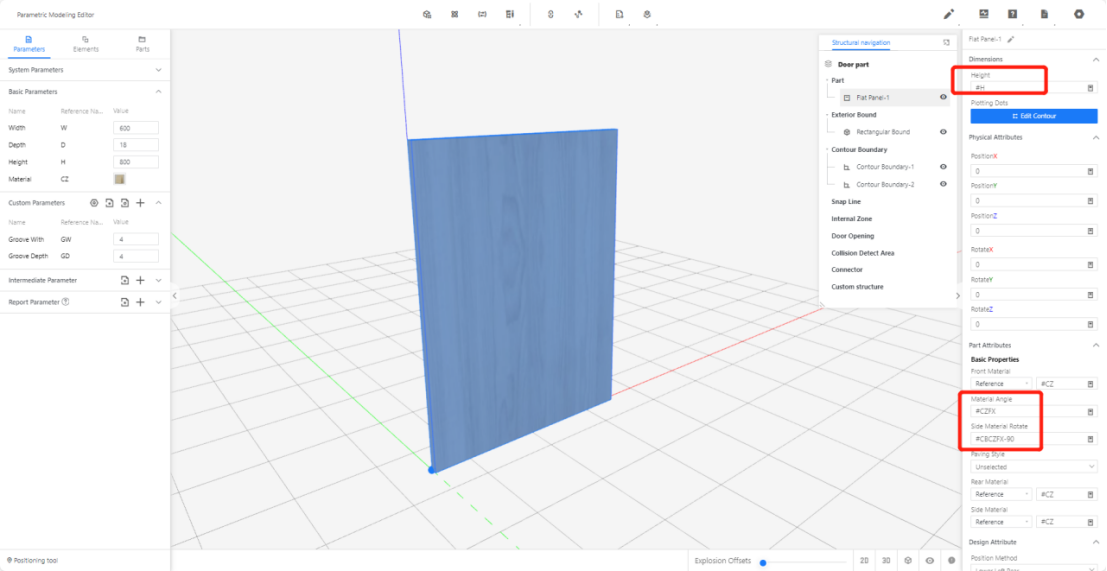
Task: Open calculator icon beside Height field
Action: coord(1090,88)
